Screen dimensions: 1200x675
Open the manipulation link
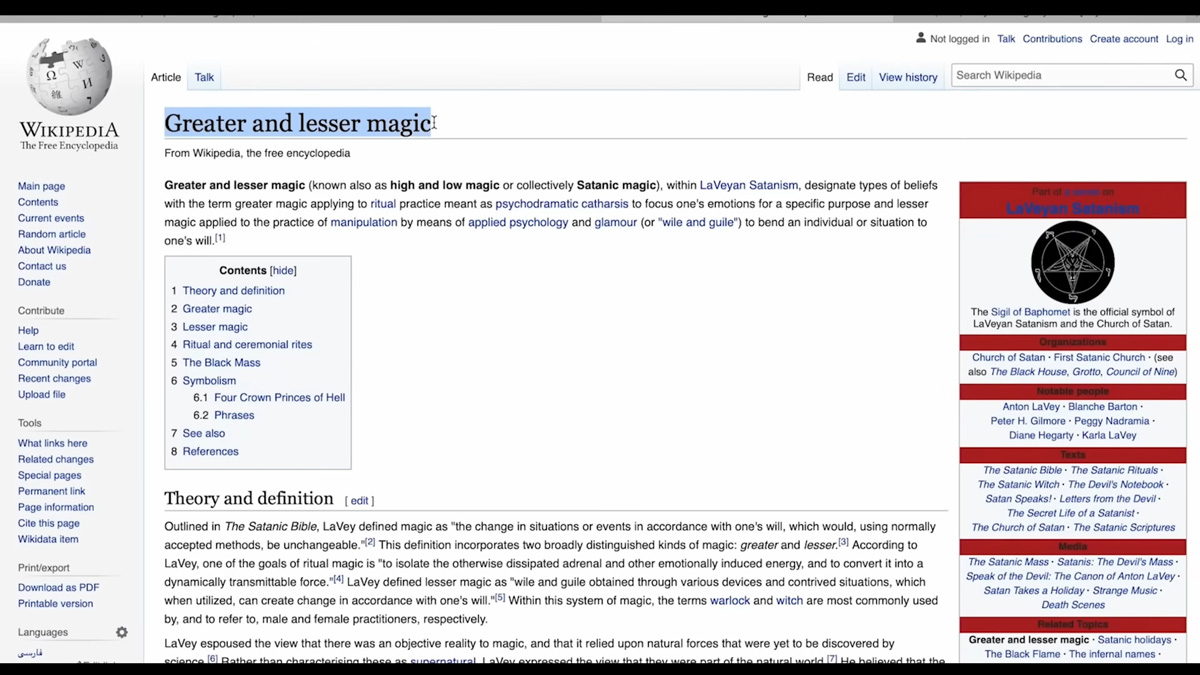click(x=364, y=223)
